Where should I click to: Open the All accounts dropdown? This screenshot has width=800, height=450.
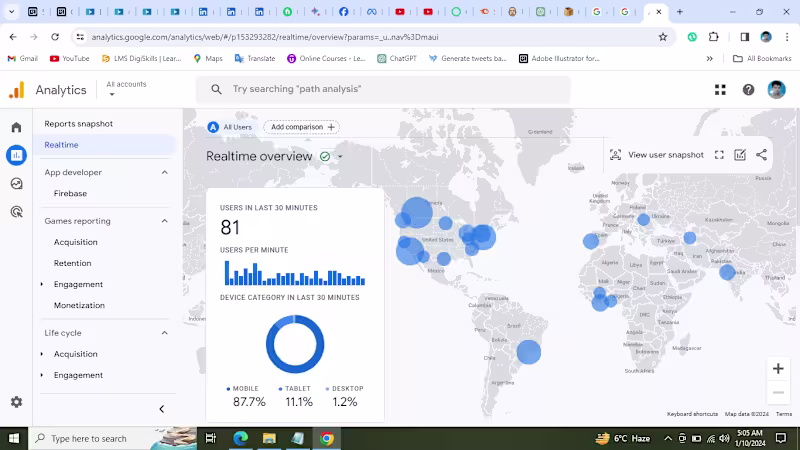[x=126, y=89]
